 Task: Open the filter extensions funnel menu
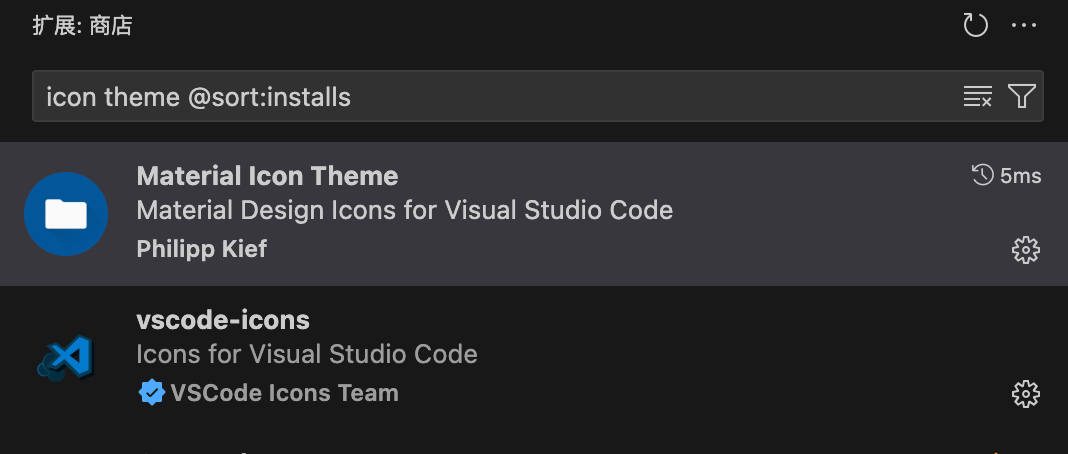click(1021, 96)
